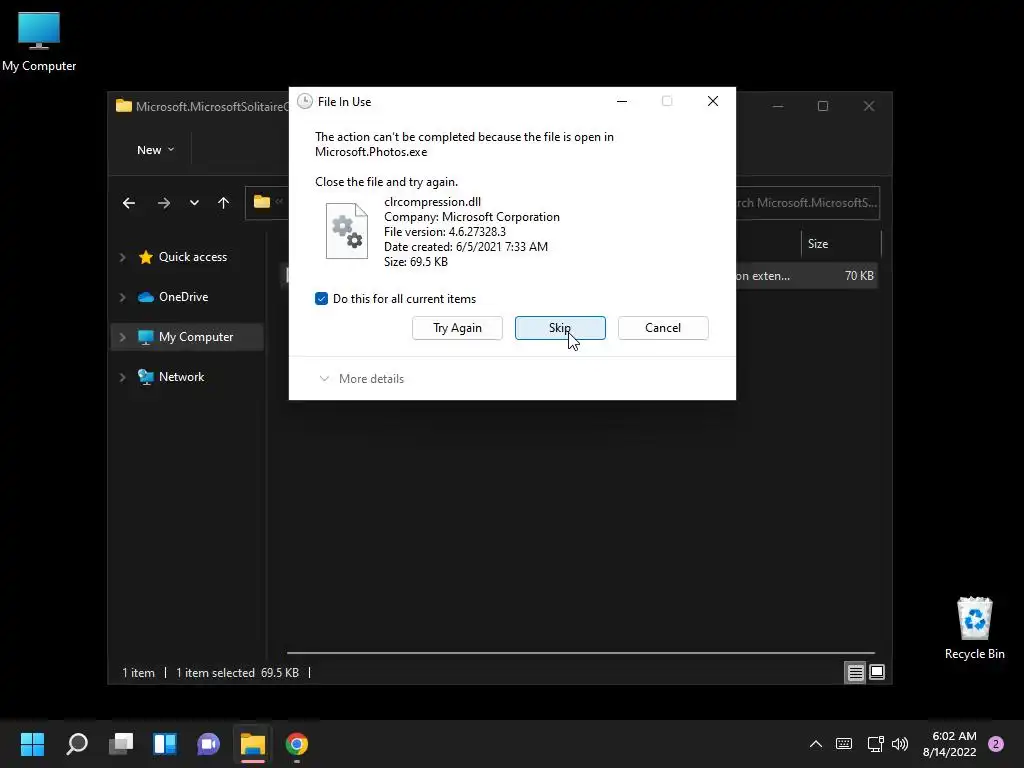Open the Recycle Bin desktop icon
This screenshot has width=1024, height=768.
(x=974, y=628)
